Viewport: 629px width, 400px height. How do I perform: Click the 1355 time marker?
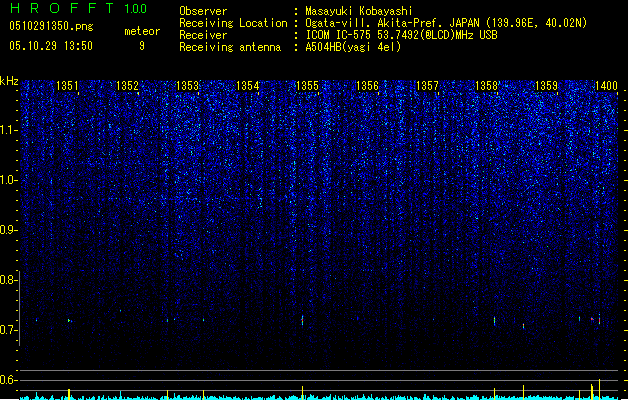(307, 86)
